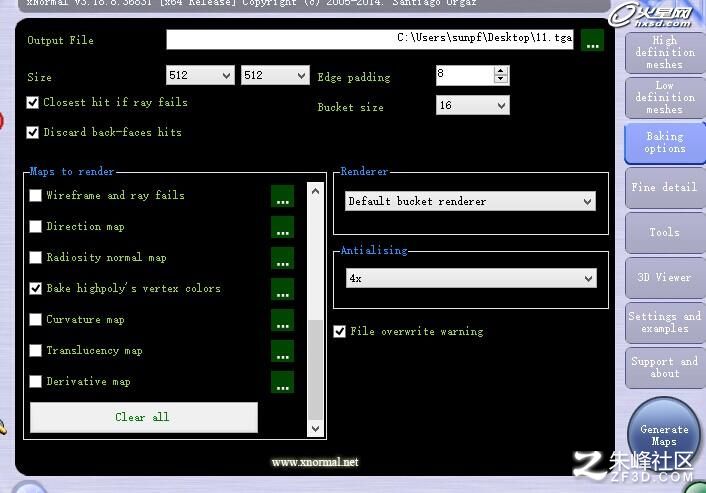Uncheck Bake highpoly's vertex colors

(x=35, y=289)
